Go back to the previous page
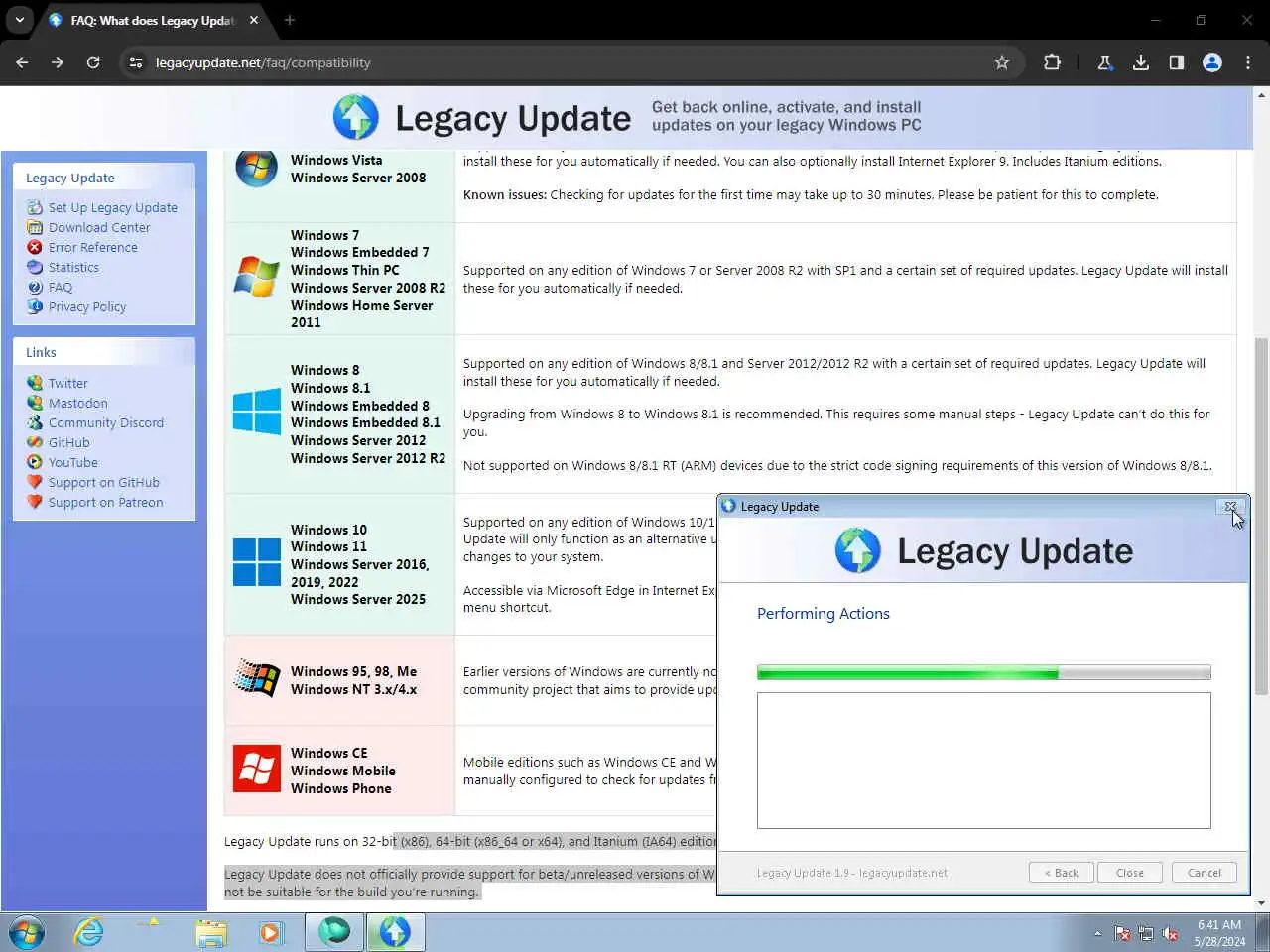Screen dimensions: 1270x952 click(22, 62)
